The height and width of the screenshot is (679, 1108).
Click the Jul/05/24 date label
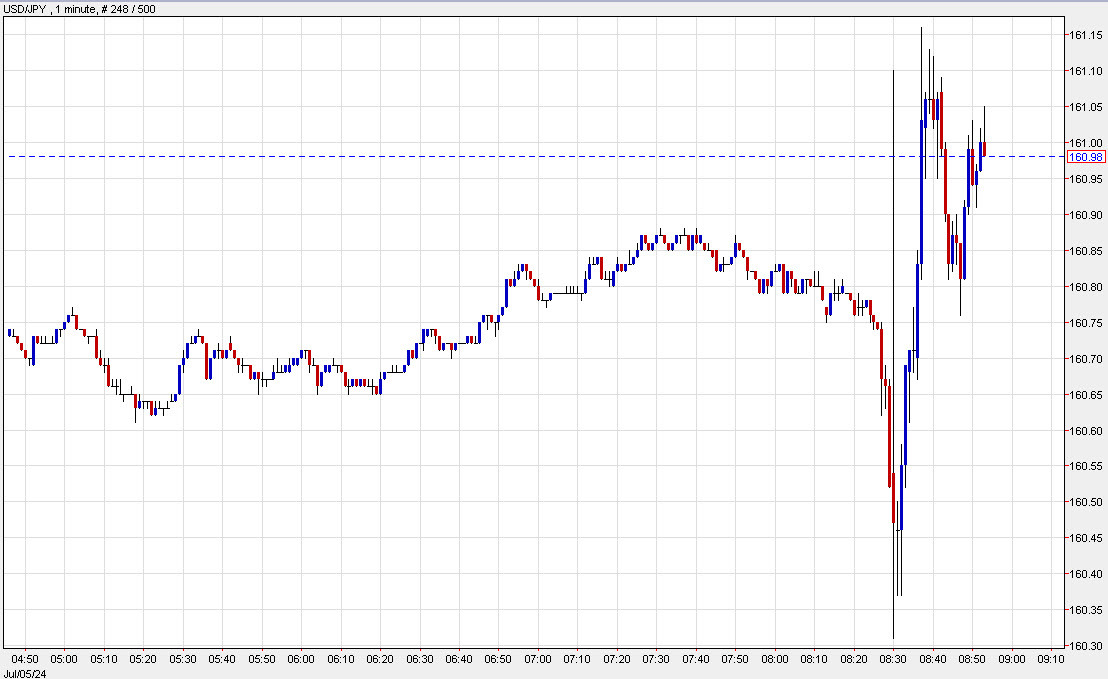25,674
